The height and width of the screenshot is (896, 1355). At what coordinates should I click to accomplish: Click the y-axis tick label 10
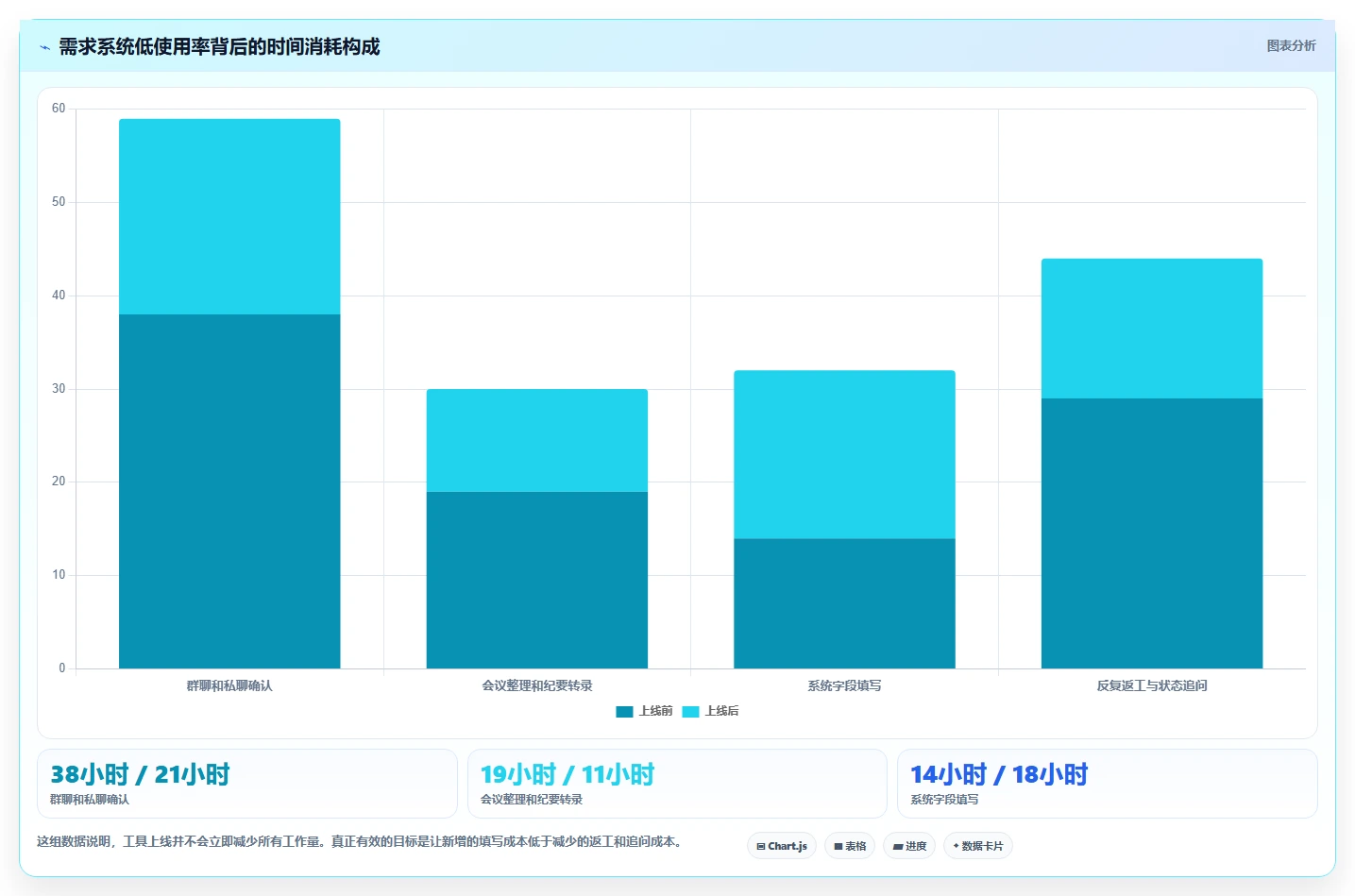click(x=59, y=575)
